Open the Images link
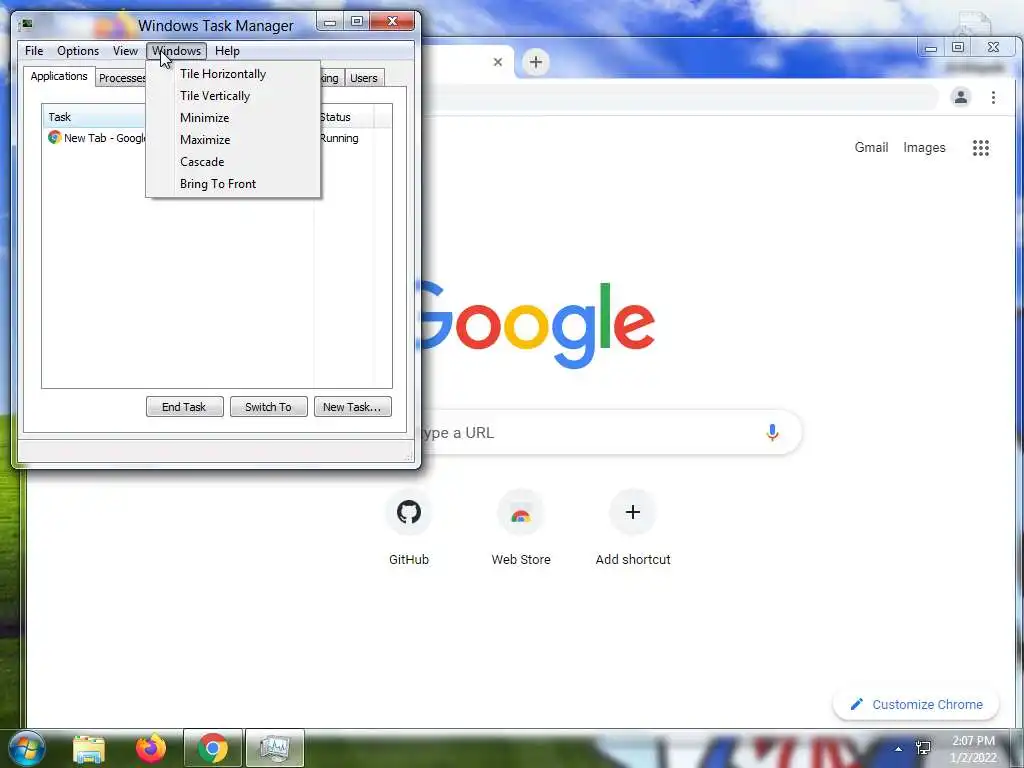 [x=924, y=148]
